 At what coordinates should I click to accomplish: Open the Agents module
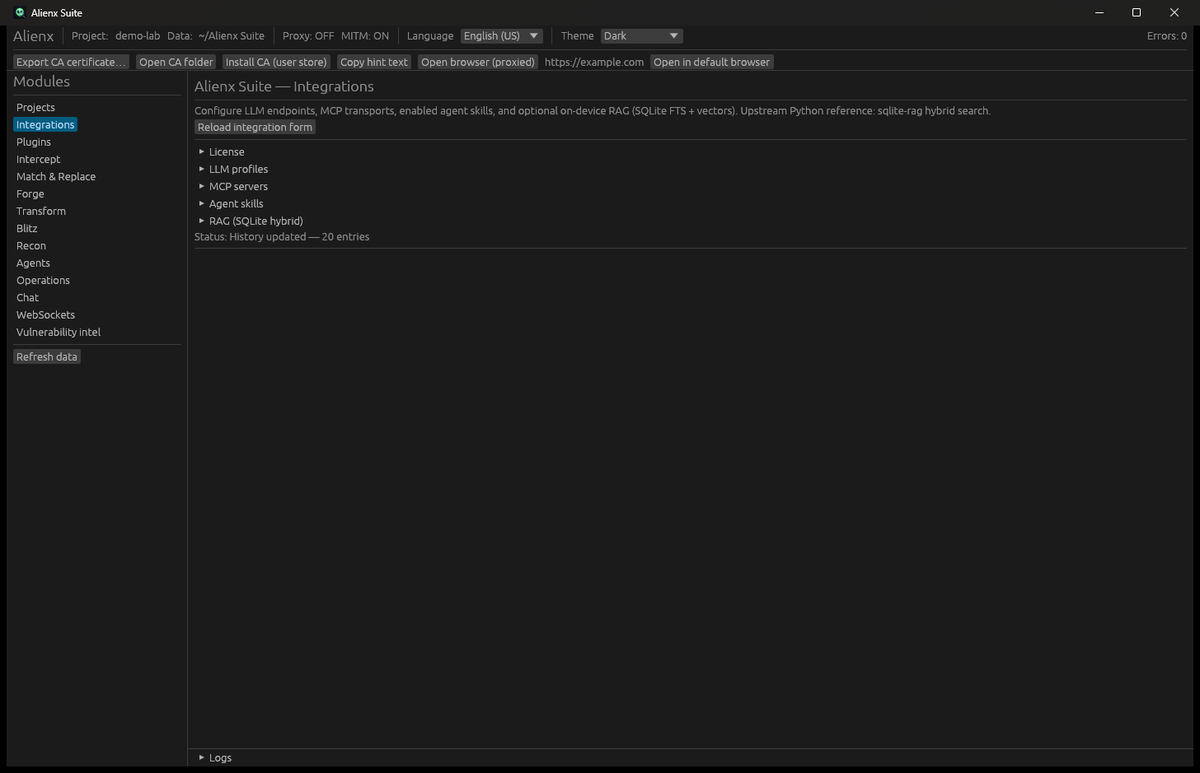point(33,263)
